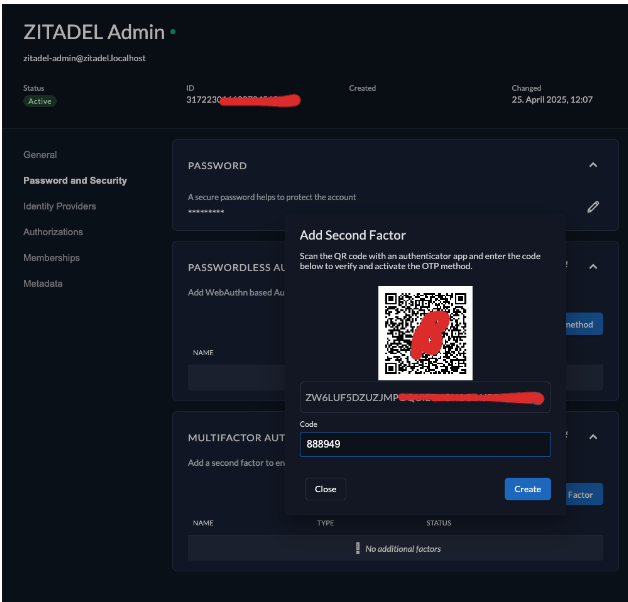Image resolution: width=628 pixels, height=602 pixels.
Task: Click the Create button in dialog
Action: [x=527, y=489]
